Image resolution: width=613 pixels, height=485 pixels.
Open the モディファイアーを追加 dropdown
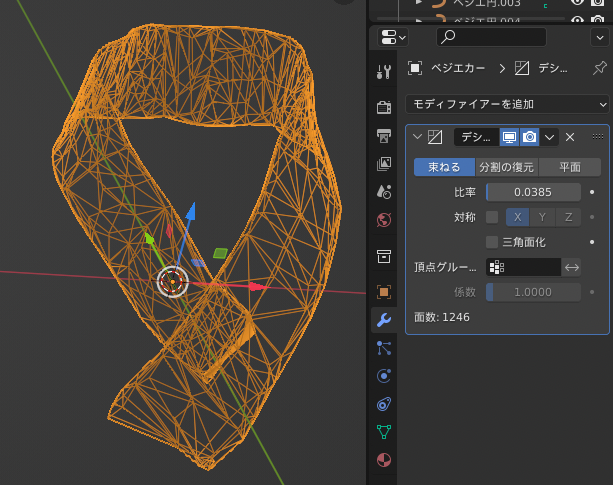(x=507, y=103)
